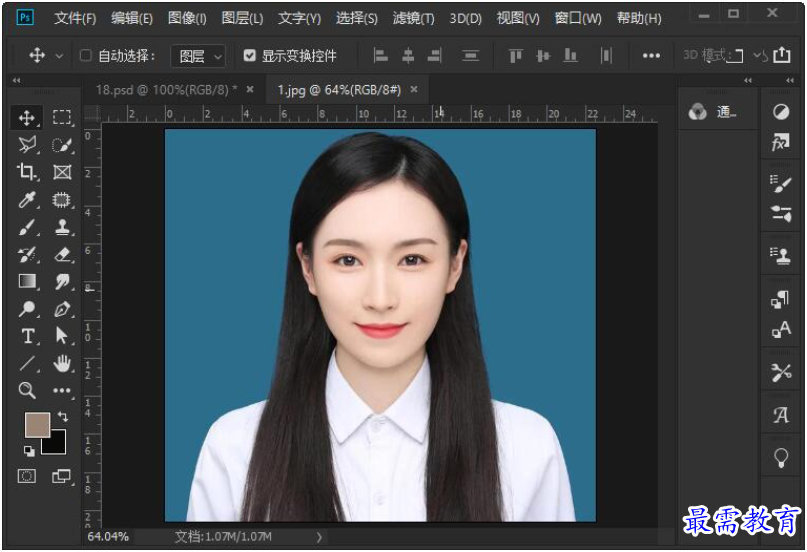Toggle Quick Mask mode
Screen dimensions: 807x552
[x=27, y=476]
